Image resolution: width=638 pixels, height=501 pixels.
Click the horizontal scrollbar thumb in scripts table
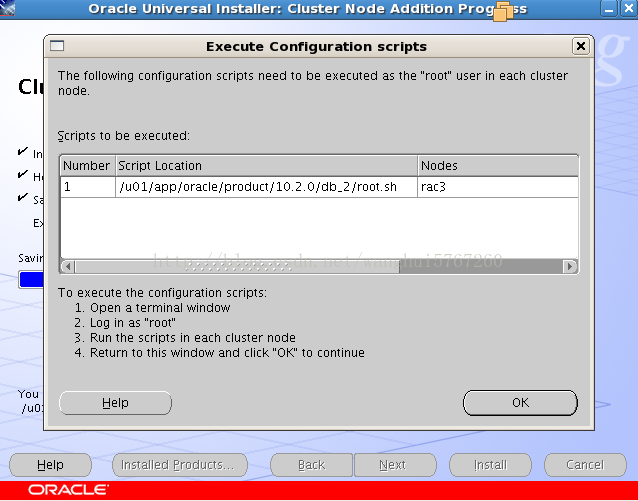[x=237, y=267]
